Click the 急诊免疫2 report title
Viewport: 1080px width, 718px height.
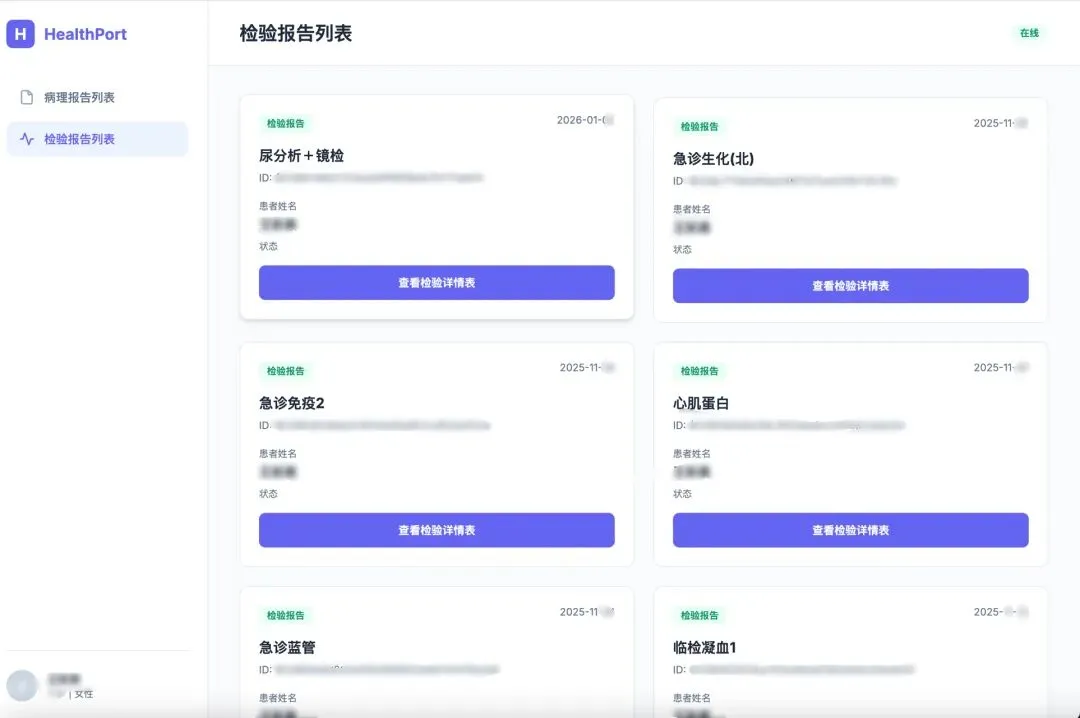point(291,403)
